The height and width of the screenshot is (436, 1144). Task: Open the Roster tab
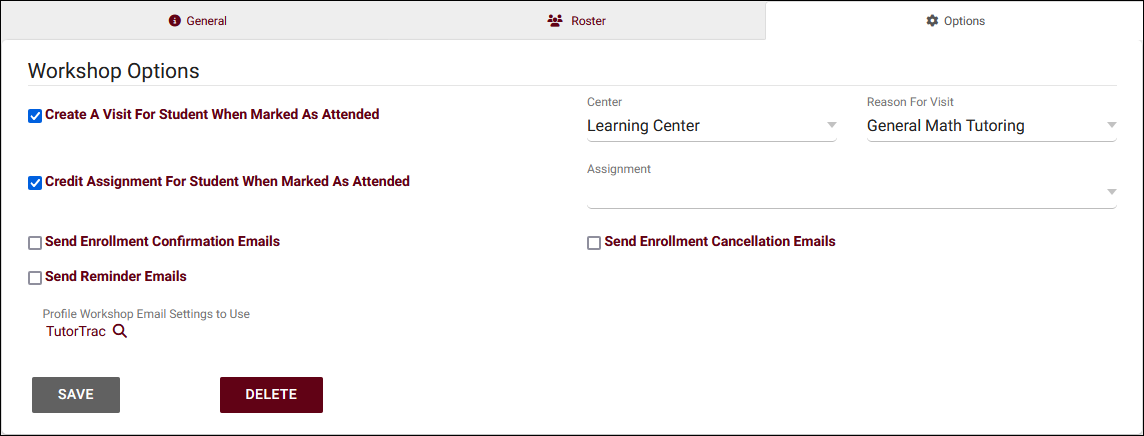point(588,21)
